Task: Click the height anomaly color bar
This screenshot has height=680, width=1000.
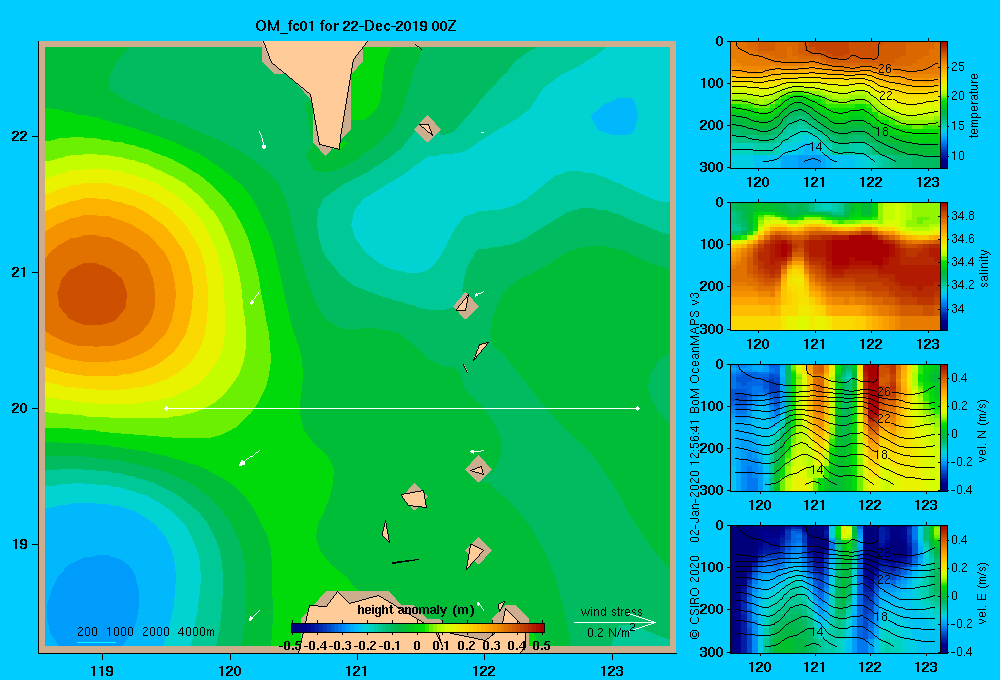Action: pos(418,628)
